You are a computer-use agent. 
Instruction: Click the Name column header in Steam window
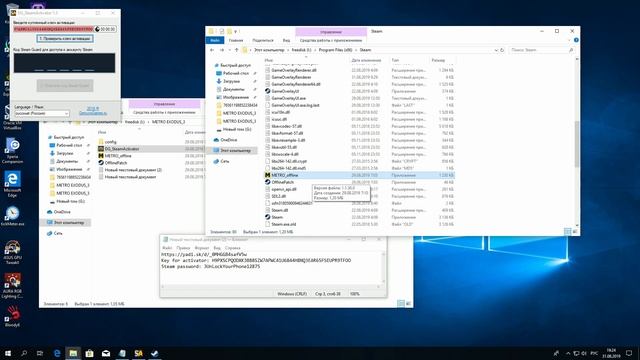click(268, 60)
